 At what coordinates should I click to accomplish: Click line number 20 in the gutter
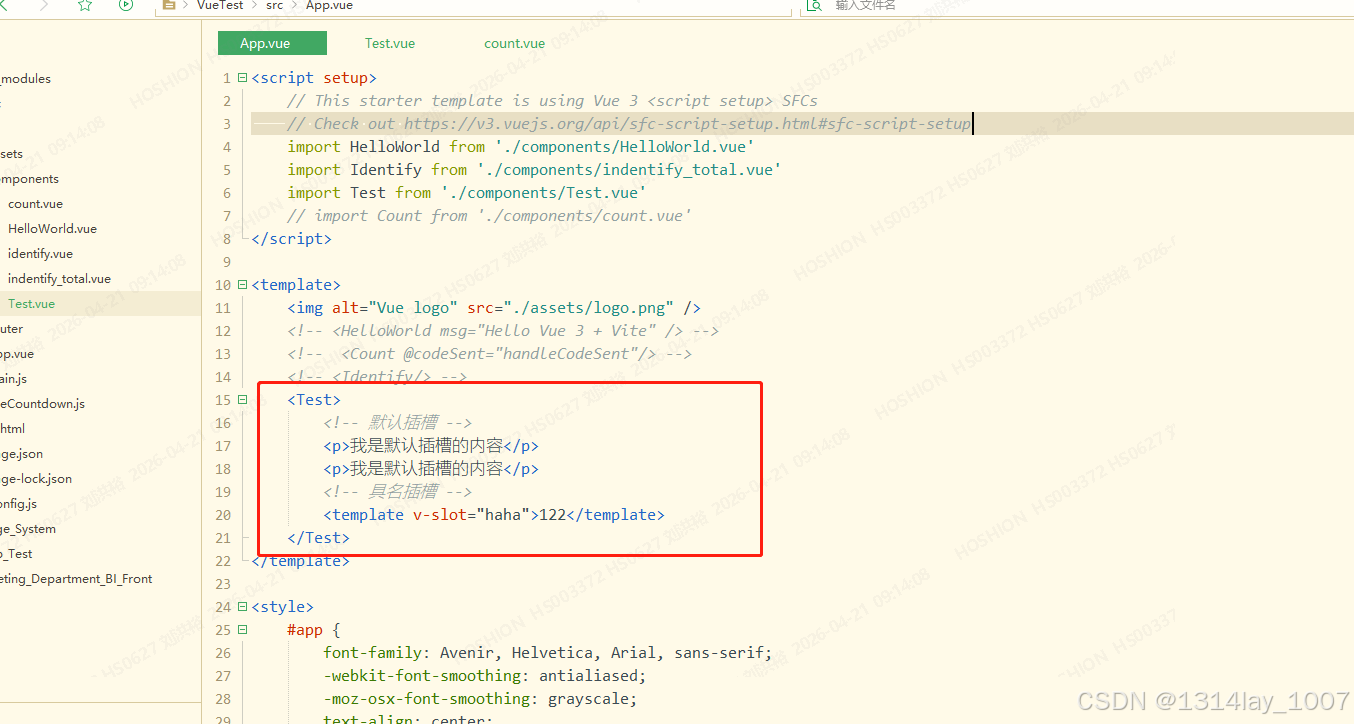[x=223, y=515]
